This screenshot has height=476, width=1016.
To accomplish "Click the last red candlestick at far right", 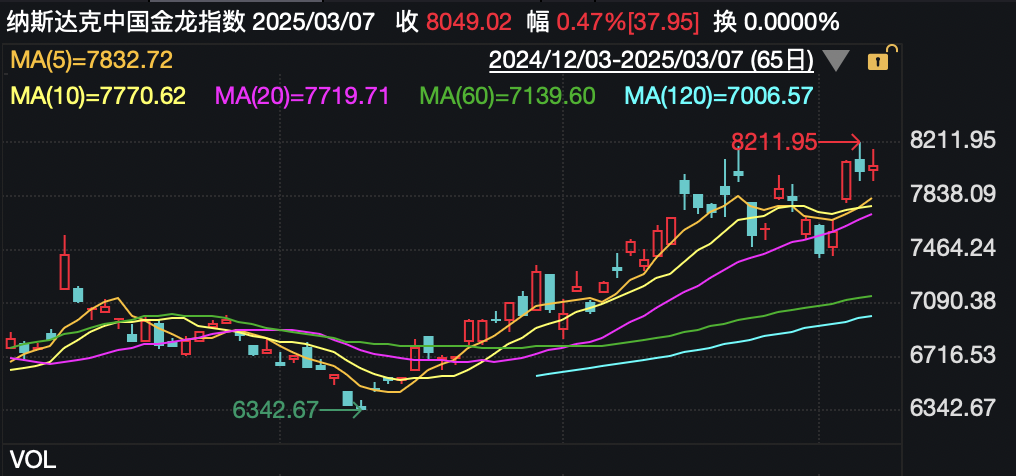I will 873,167.
